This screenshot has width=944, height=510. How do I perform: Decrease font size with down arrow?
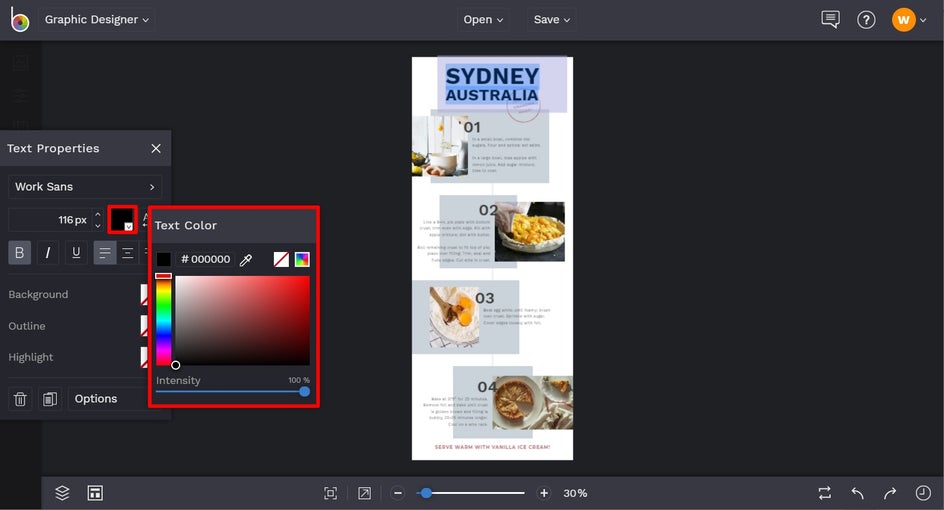[98, 226]
